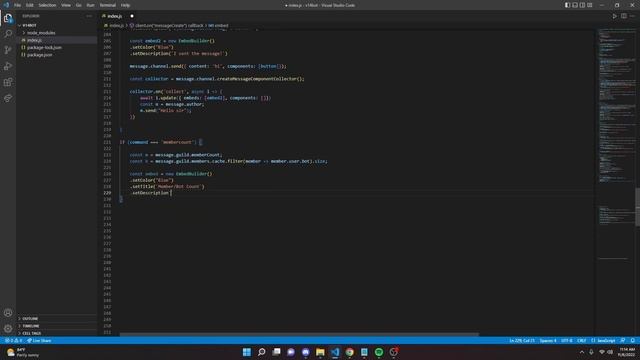The height and width of the screenshot is (360, 640).
Task: Click Spaces: 4 indentation setting
Action: tap(548, 340)
